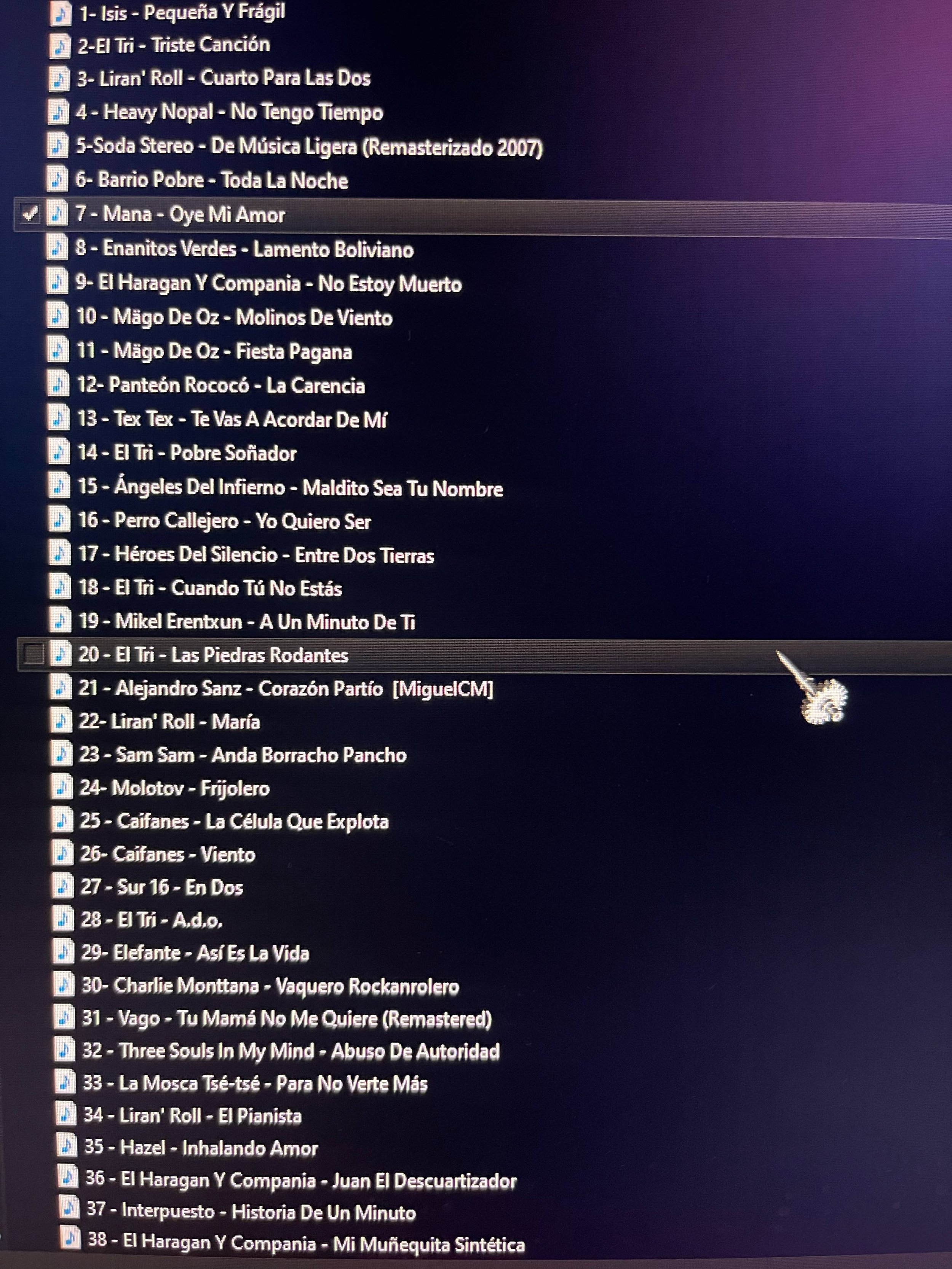
Task: Select 20 - El Tri - Las Piedras Rodantes name
Action: [x=214, y=654]
